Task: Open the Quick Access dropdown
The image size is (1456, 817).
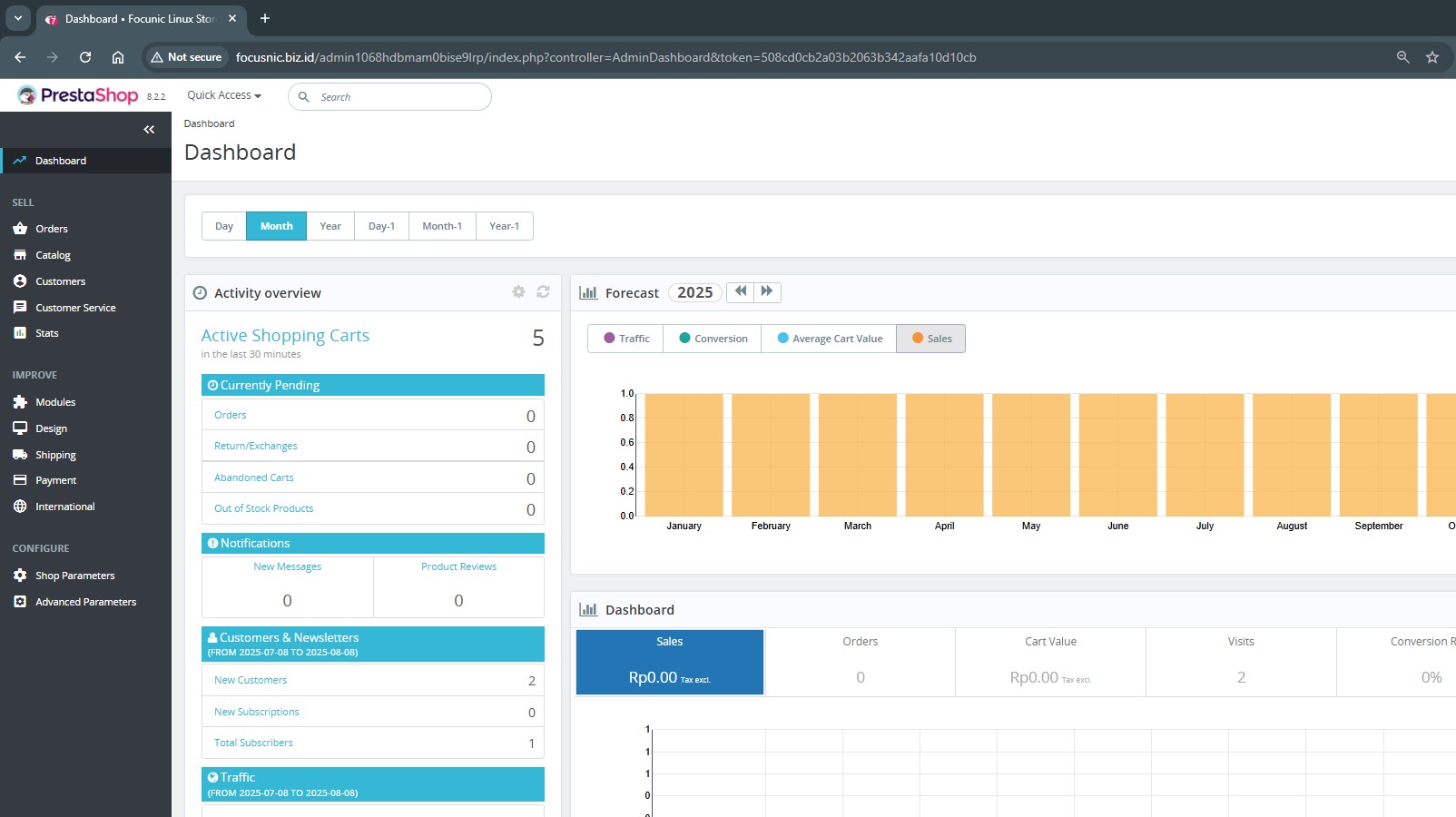Action: click(x=223, y=95)
